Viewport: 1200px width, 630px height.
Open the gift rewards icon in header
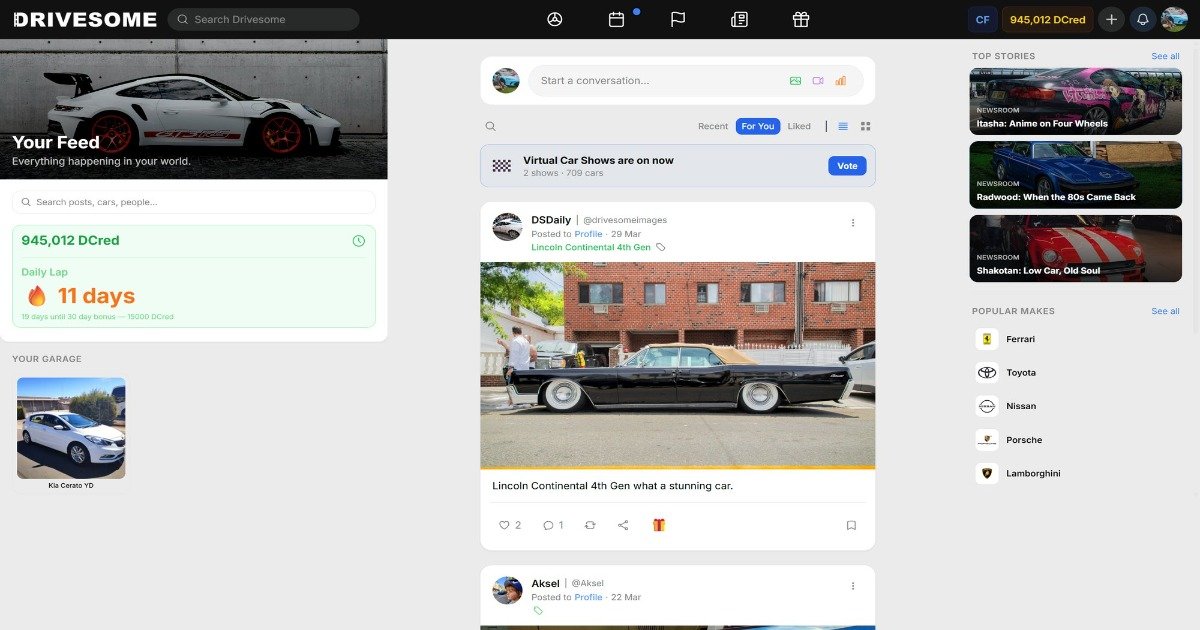(801, 19)
